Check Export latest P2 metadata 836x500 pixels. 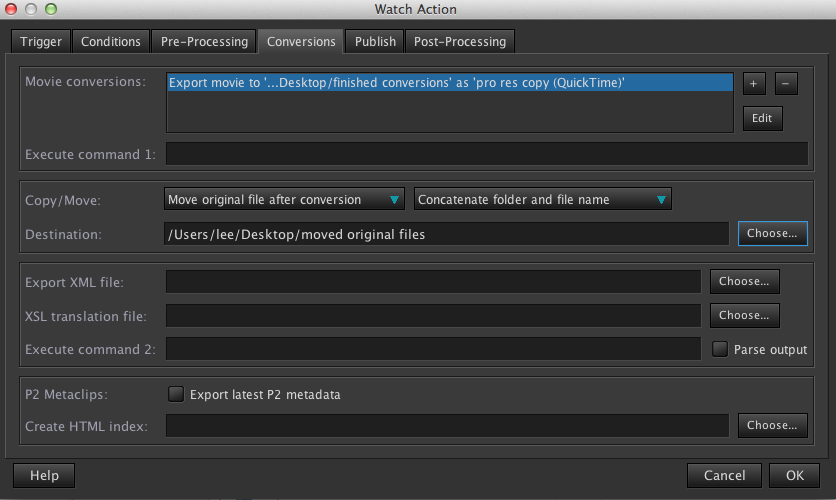(x=176, y=394)
